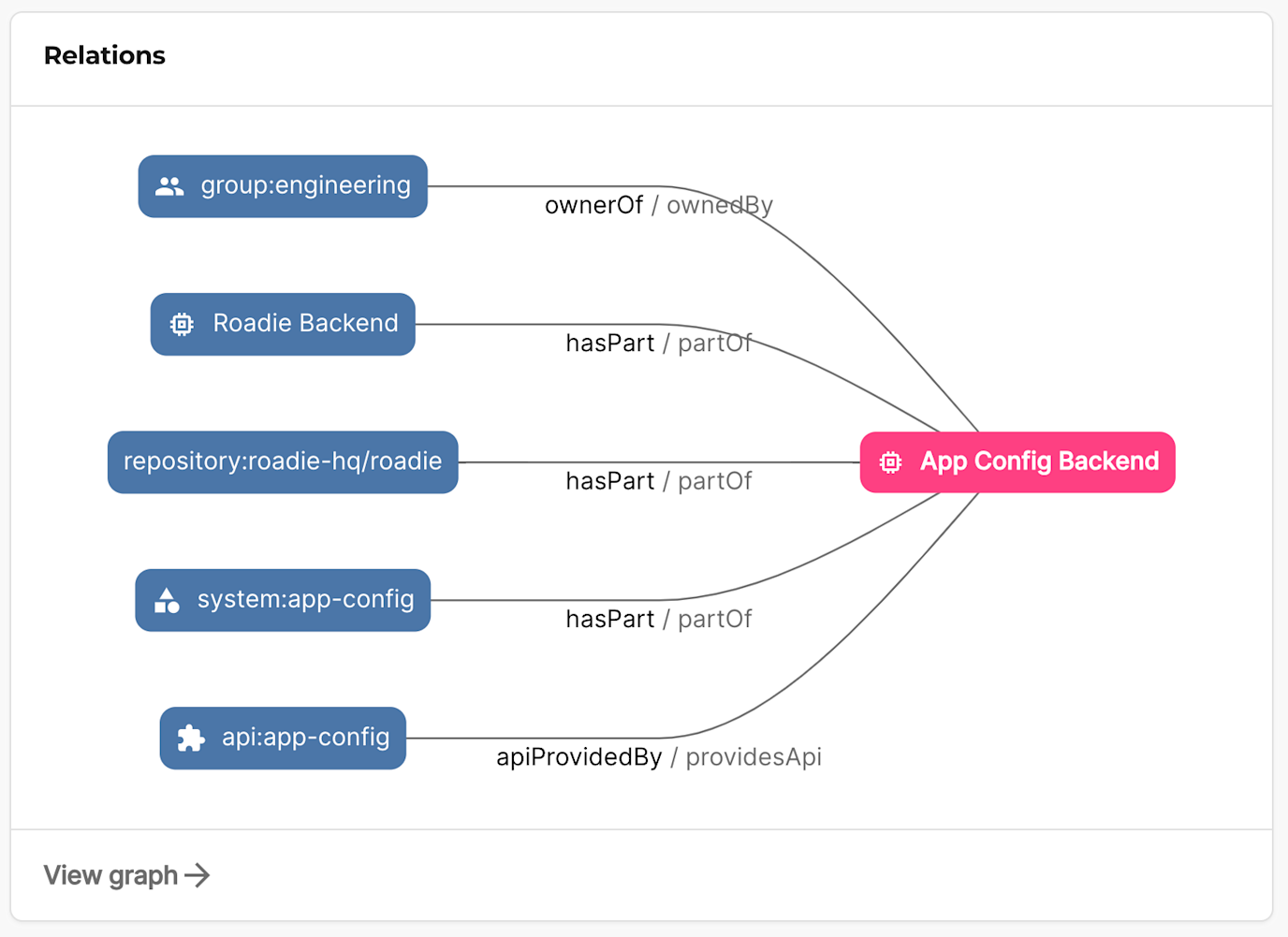Viewport: 1288px width, 937px height.
Task: Click the partOf label below system:app-config edge
Action: [715, 619]
